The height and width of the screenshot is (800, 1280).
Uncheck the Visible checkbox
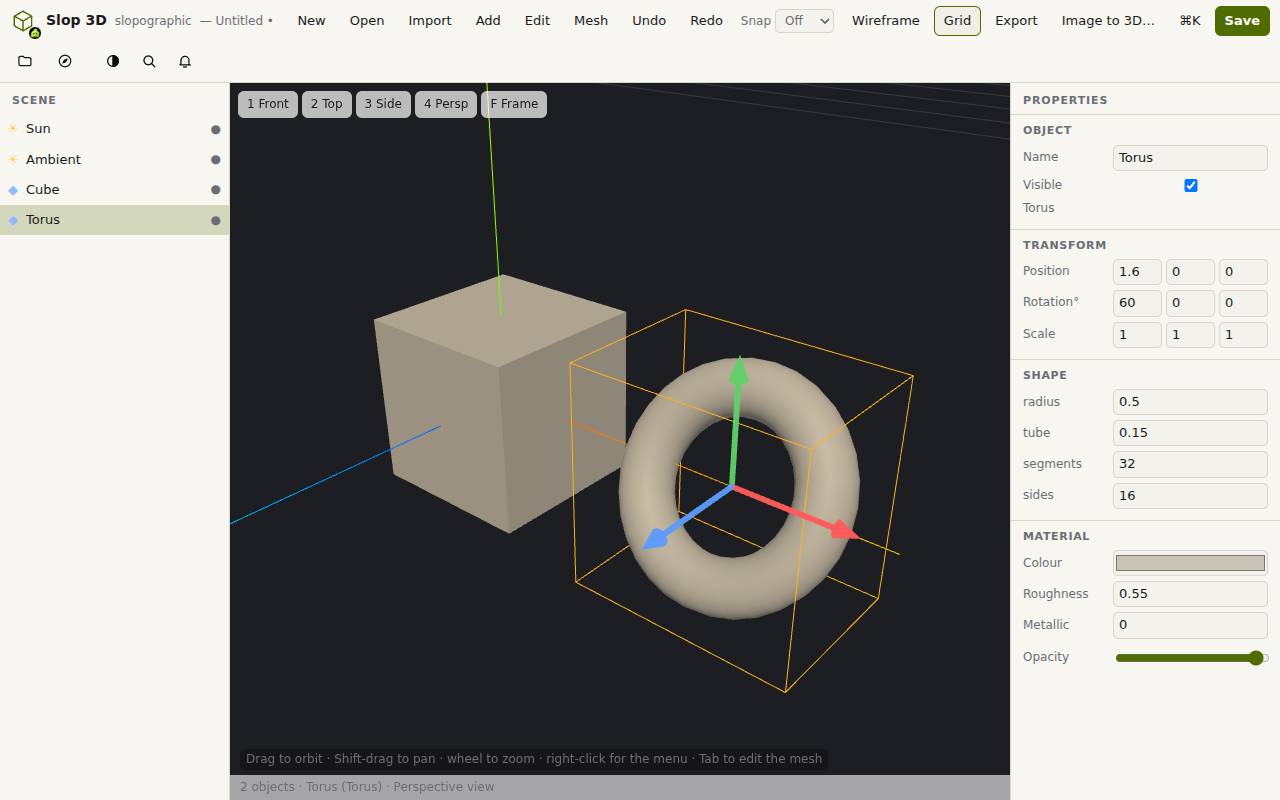click(x=1190, y=185)
